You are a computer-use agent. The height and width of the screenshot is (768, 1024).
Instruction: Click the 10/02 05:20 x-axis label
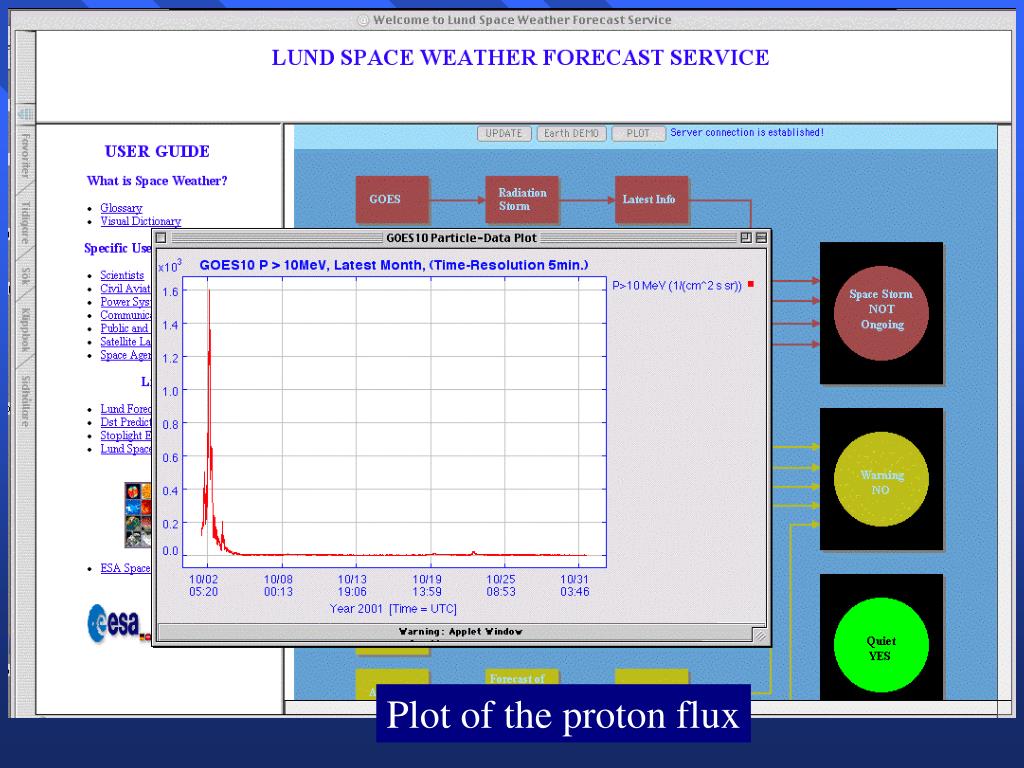[x=203, y=585]
